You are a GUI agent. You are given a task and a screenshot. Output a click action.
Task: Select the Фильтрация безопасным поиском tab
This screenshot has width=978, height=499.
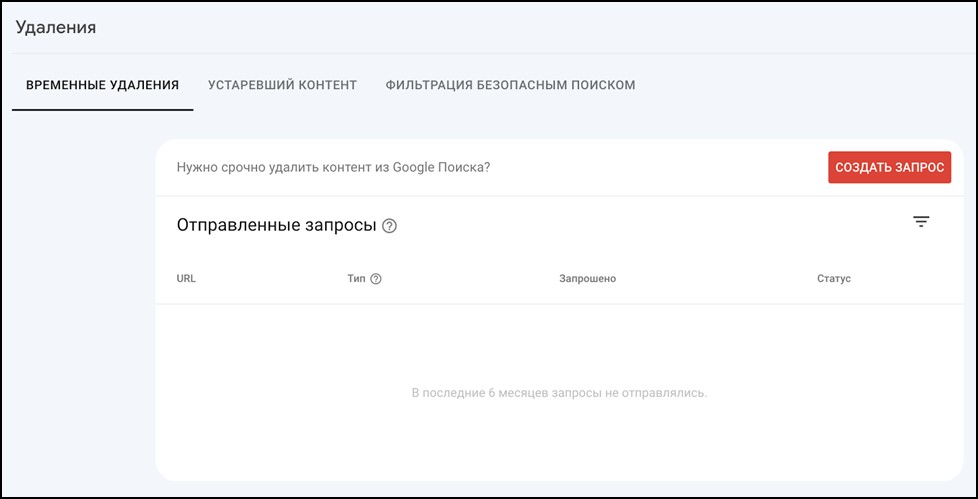tap(510, 85)
